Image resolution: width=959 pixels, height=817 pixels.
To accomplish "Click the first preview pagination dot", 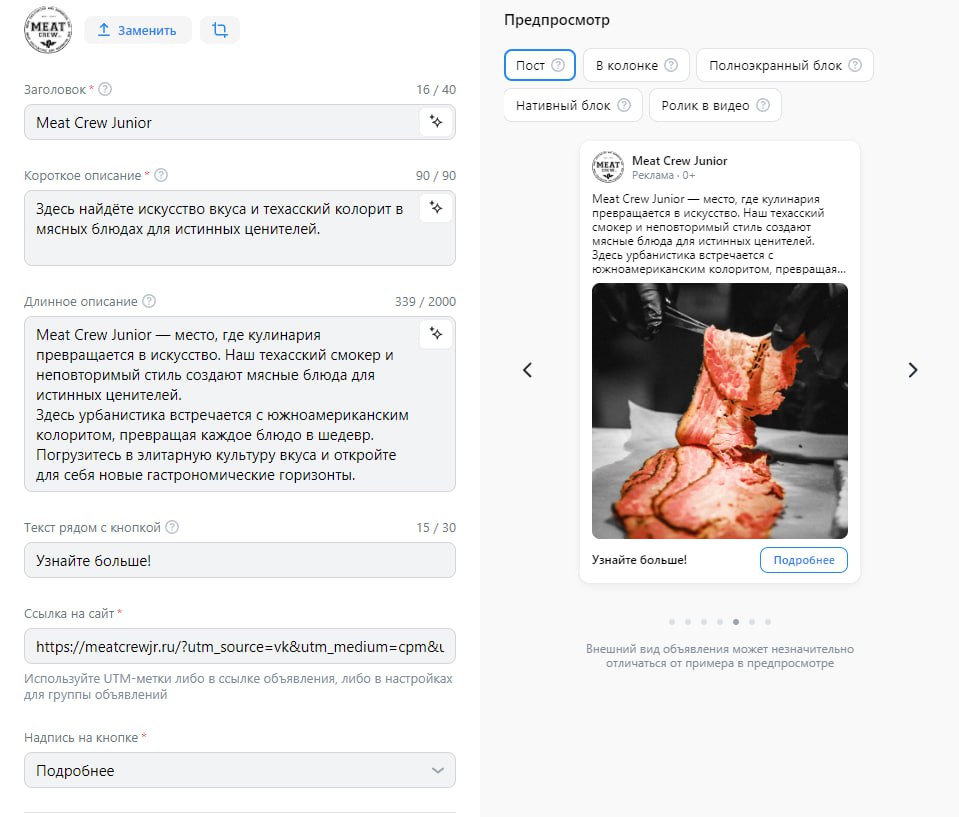I will click(x=672, y=622).
